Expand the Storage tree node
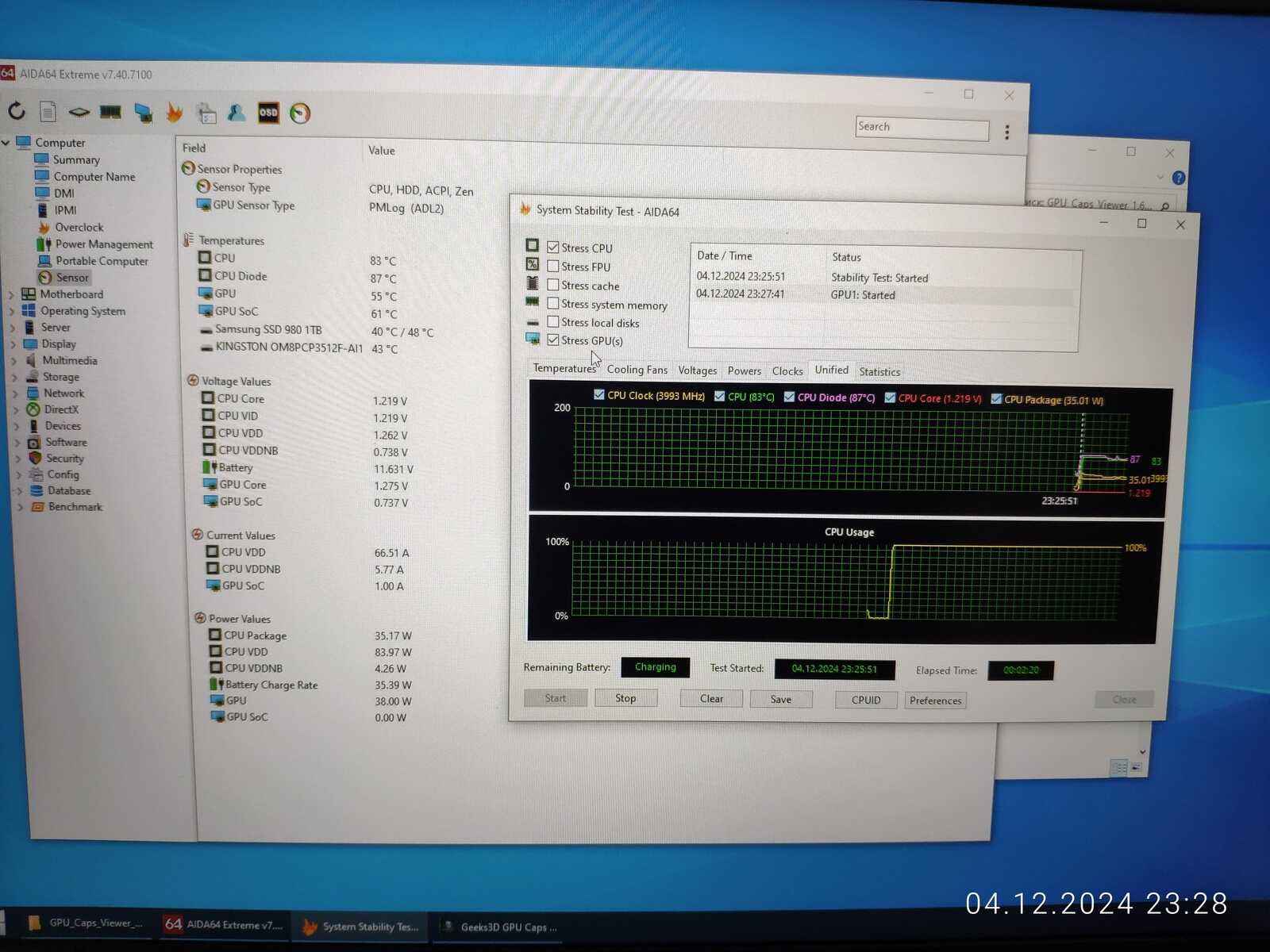The image size is (1270, 952). pyautogui.click(x=14, y=378)
